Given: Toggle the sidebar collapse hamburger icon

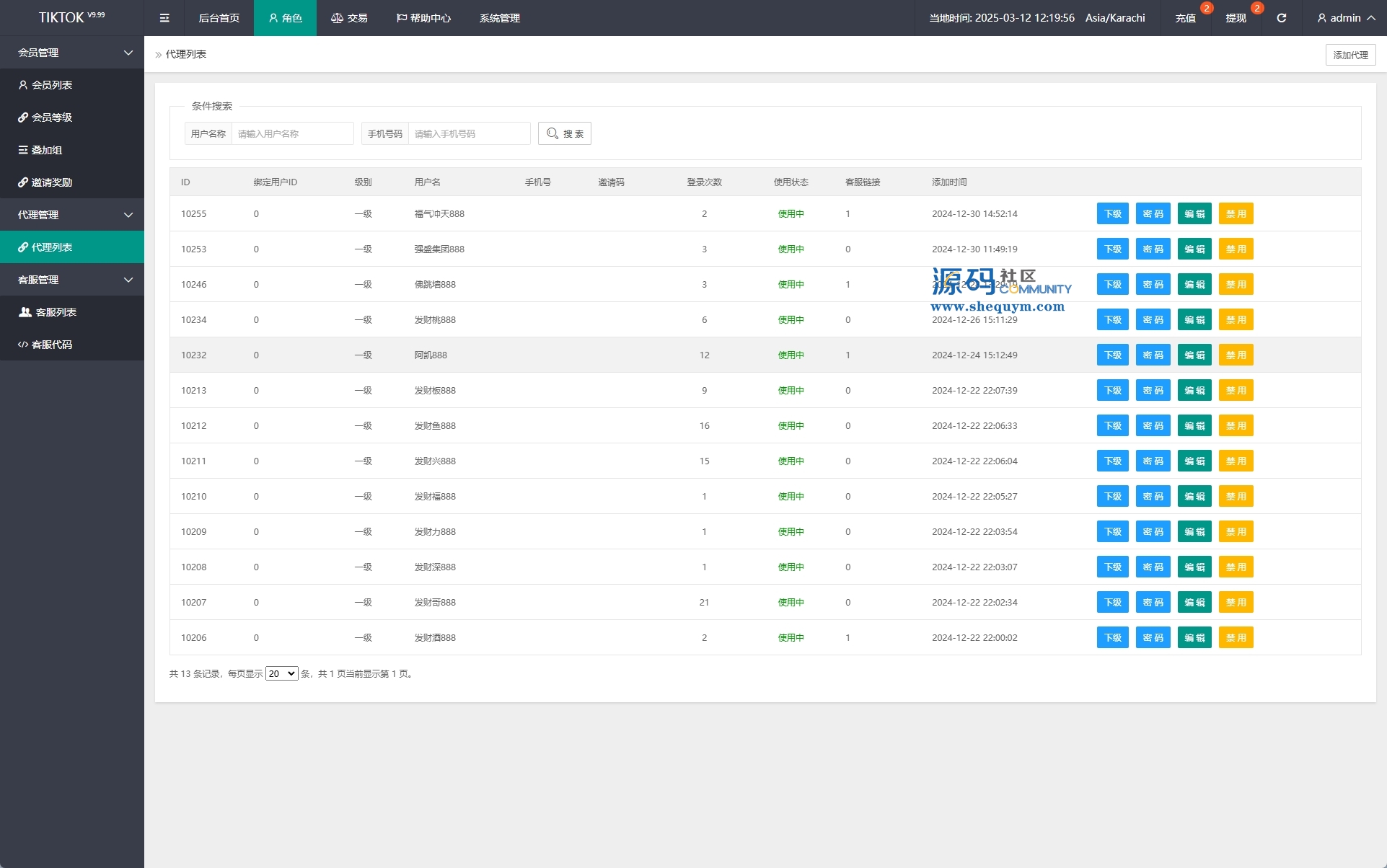Looking at the screenshot, I should [x=164, y=18].
